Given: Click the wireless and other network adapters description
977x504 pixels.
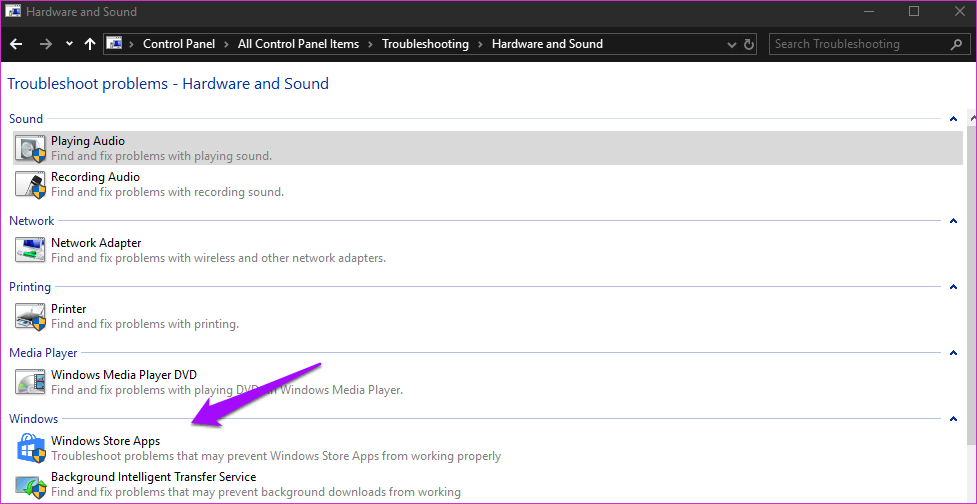Looking at the screenshot, I should point(219,257).
